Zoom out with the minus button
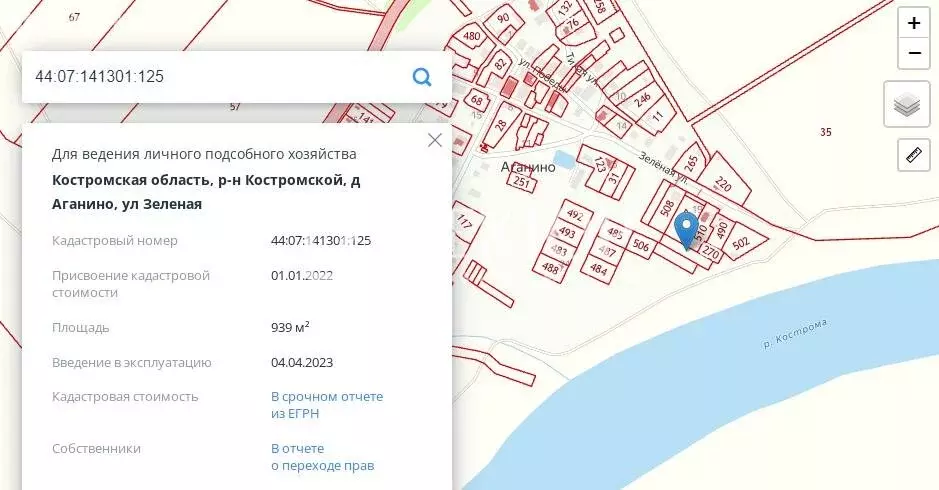939x490 pixels. click(913, 52)
